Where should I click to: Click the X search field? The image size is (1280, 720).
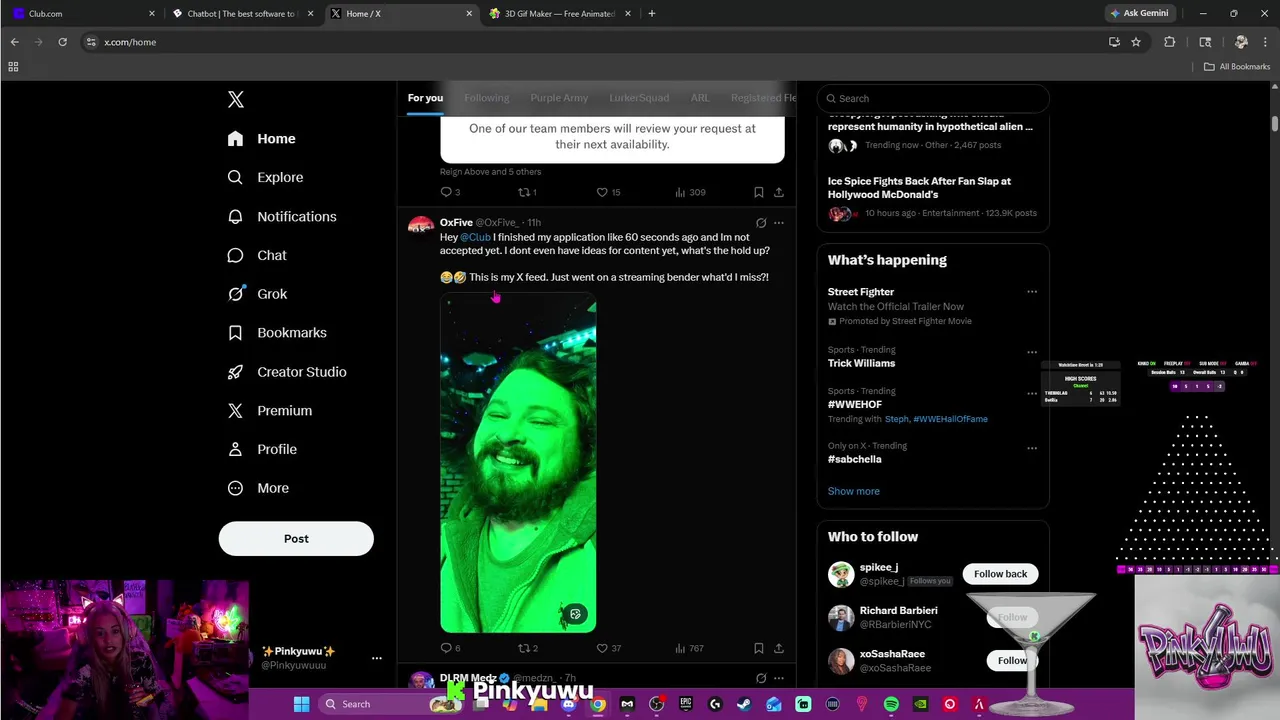(x=933, y=98)
